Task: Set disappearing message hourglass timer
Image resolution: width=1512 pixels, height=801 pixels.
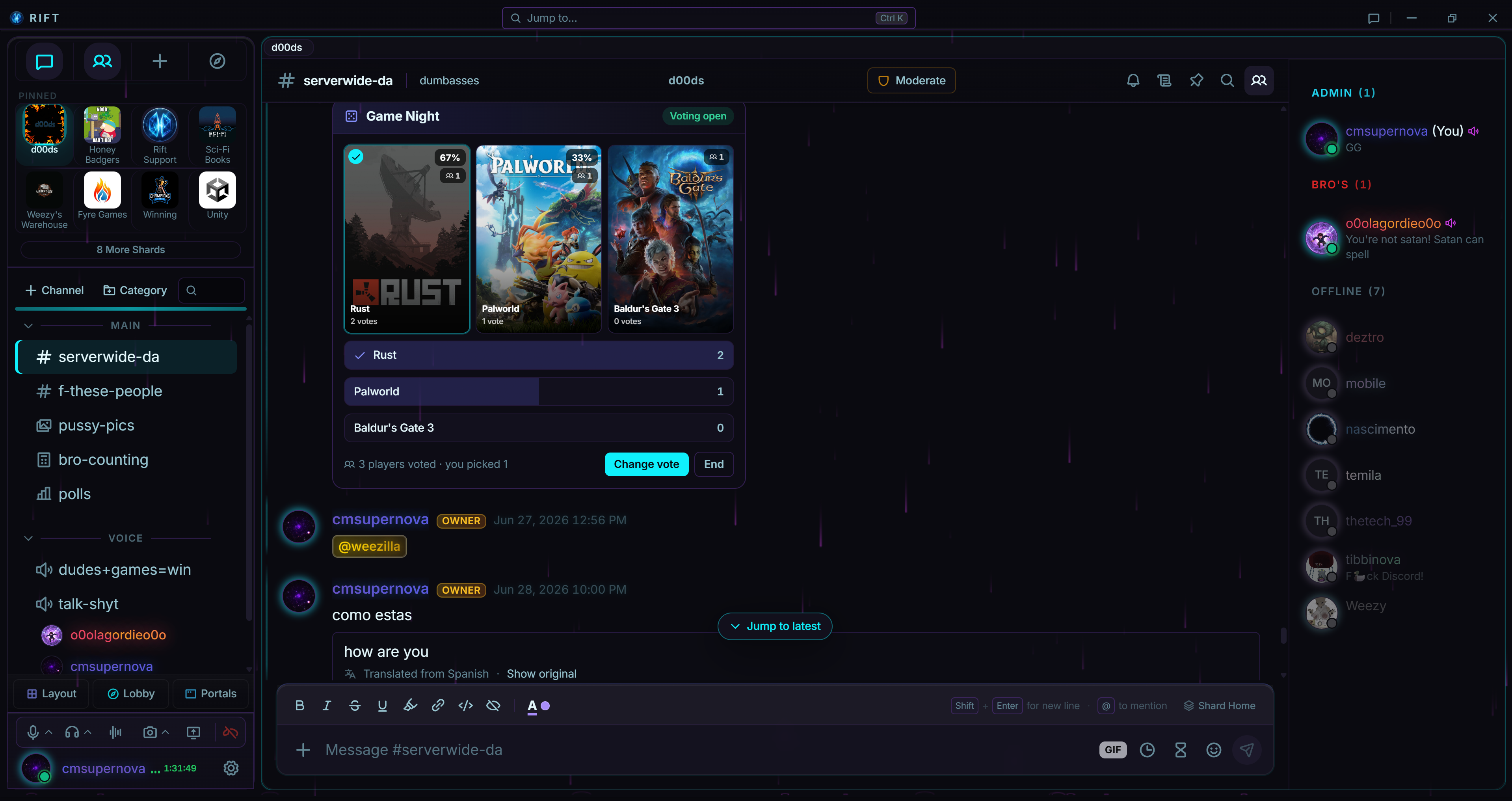Action: [1180, 749]
